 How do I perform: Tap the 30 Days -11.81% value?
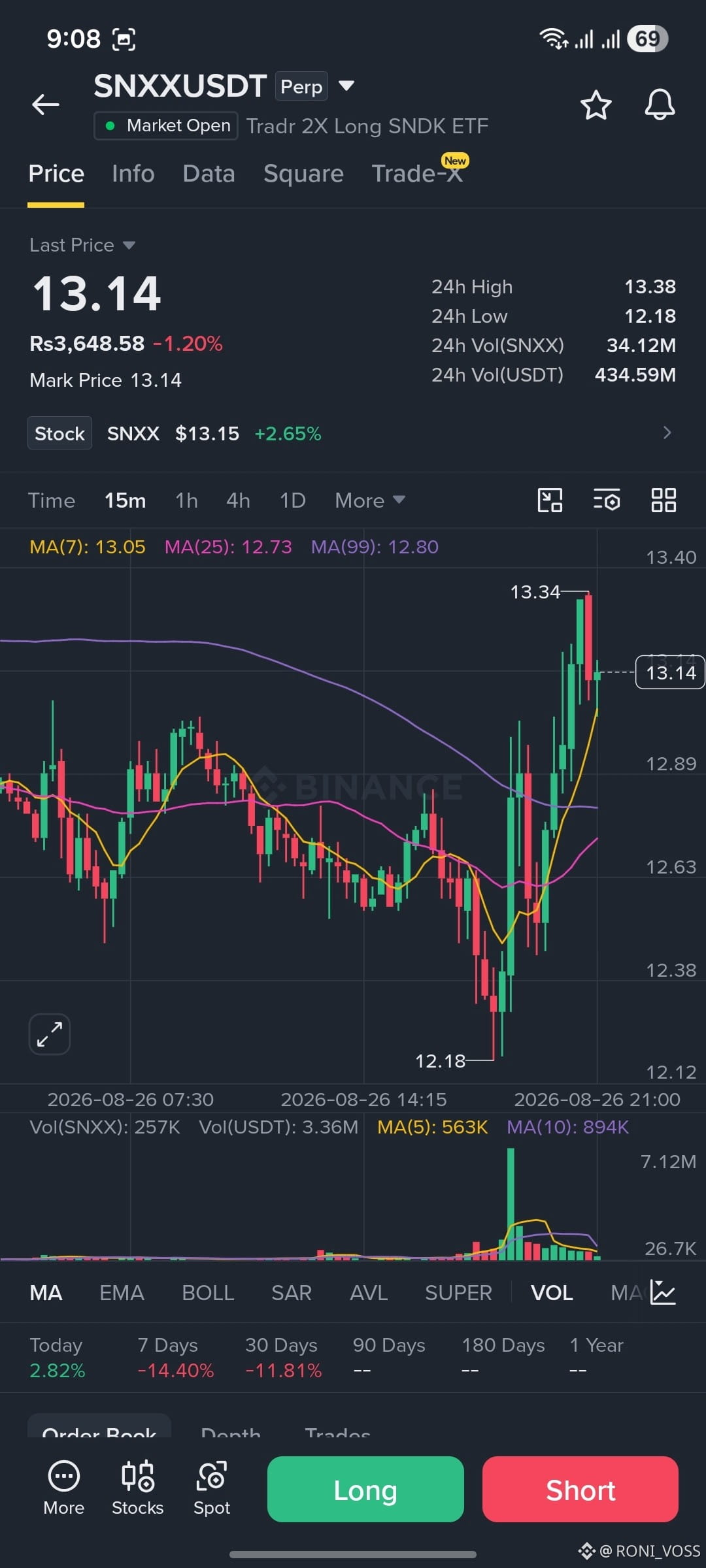pyautogui.click(x=284, y=1371)
